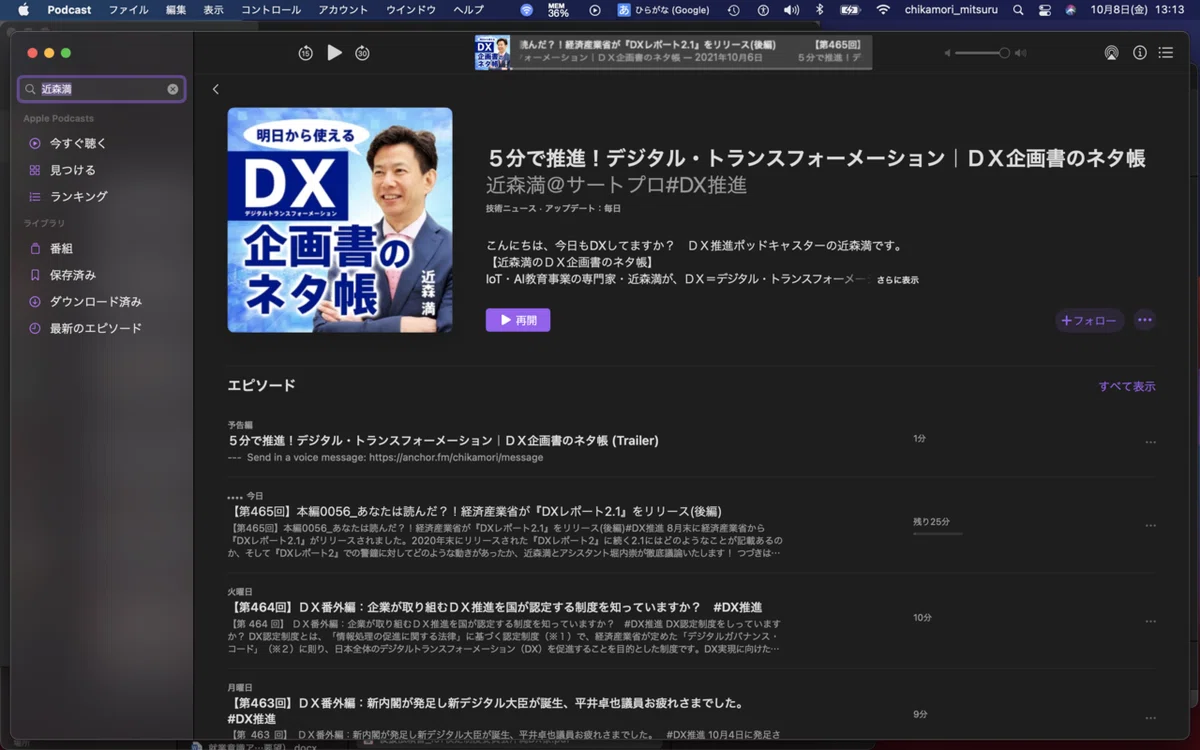Click the 再開 resume button
This screenshot has height=750, width=1200.
pos(518,320)
